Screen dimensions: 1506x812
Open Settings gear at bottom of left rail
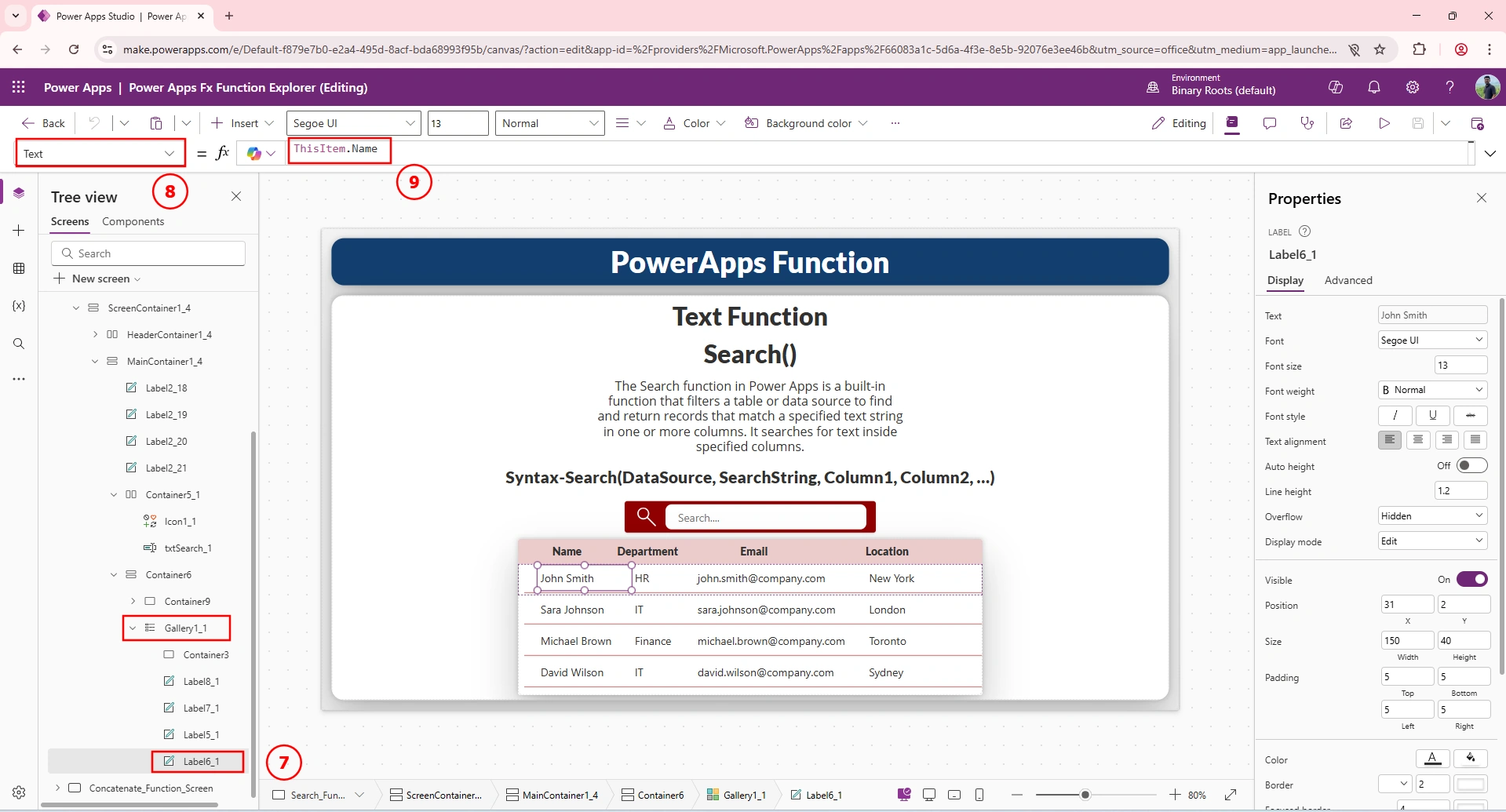coord(19,792)
